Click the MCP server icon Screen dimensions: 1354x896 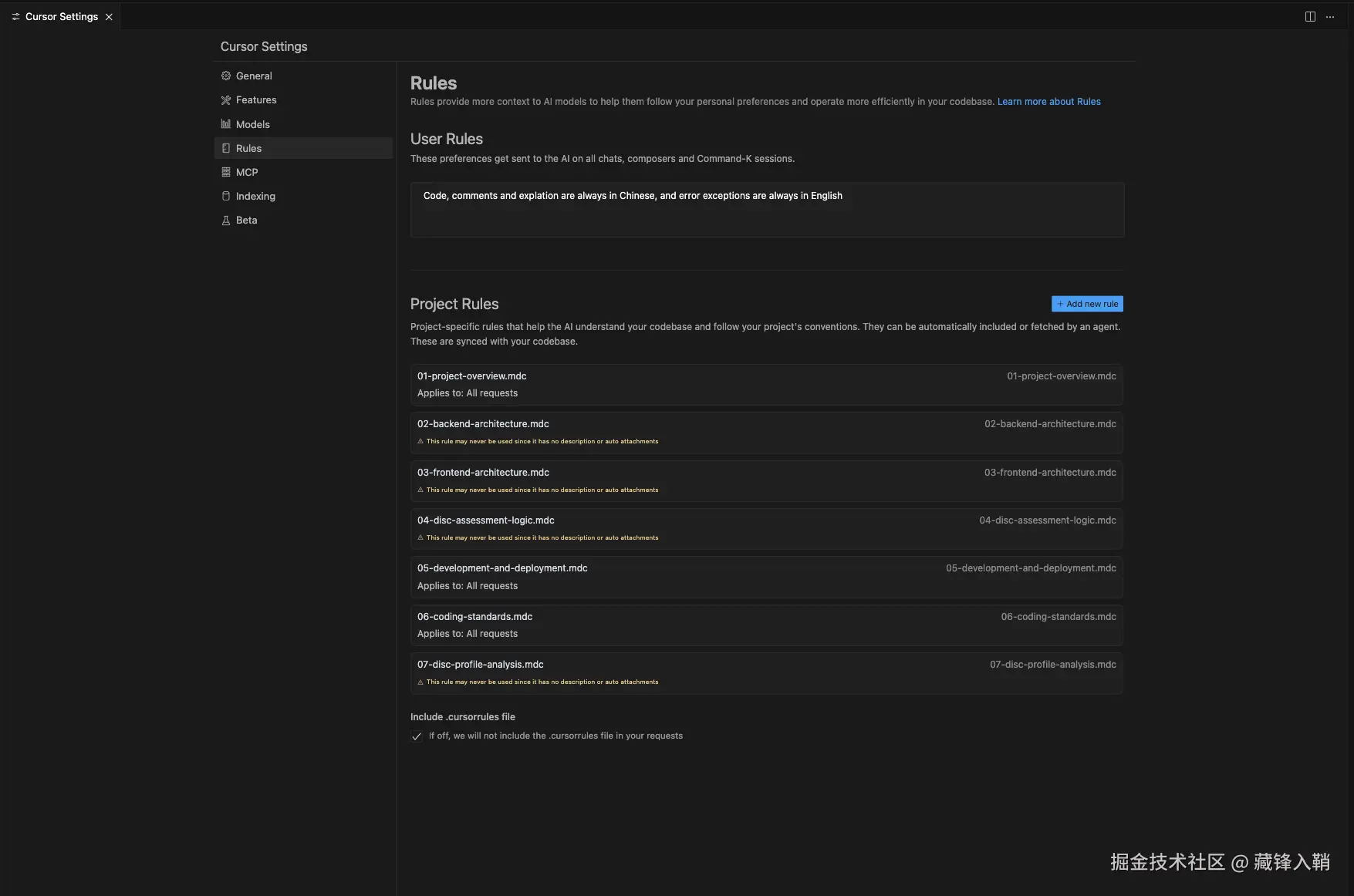[x=226, y=172]
